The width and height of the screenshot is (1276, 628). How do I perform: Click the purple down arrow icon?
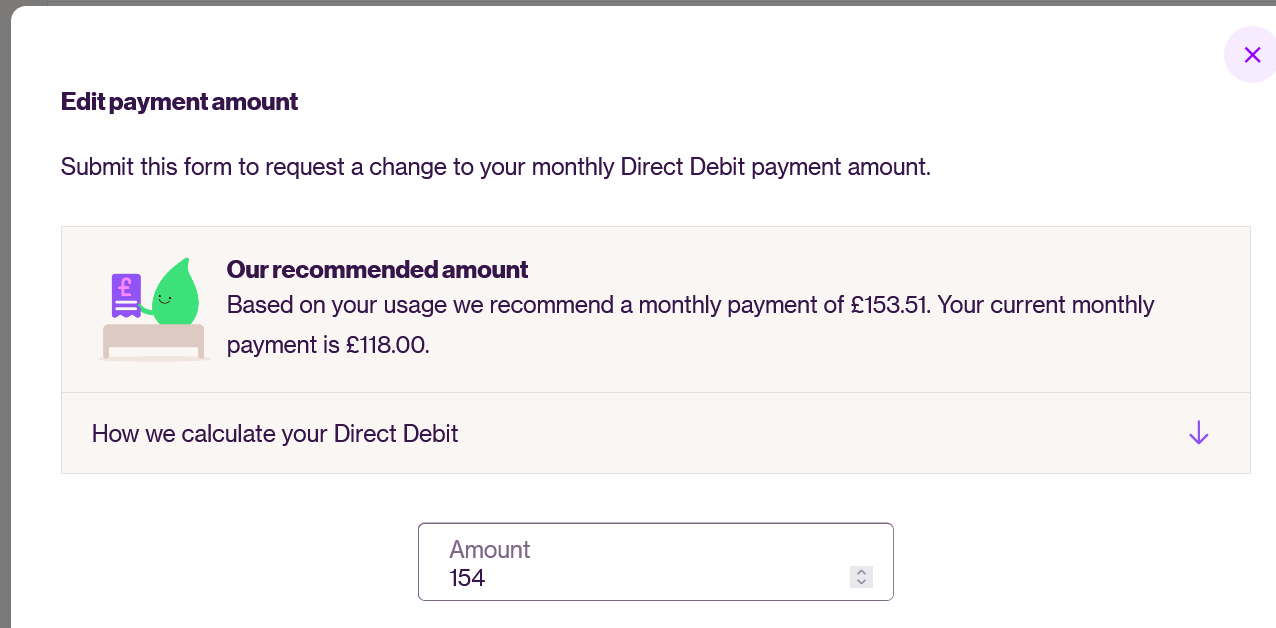point(1198,433)
